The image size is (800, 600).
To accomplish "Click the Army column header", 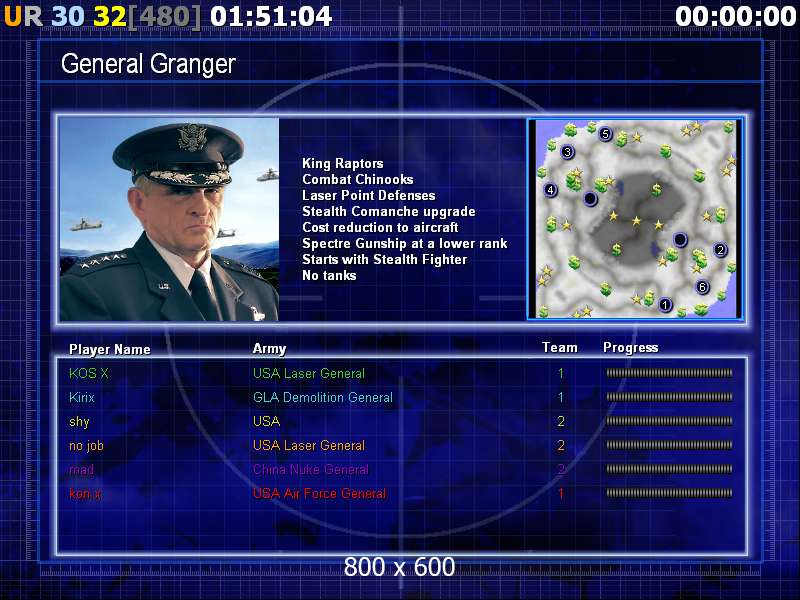I will 269,349.
